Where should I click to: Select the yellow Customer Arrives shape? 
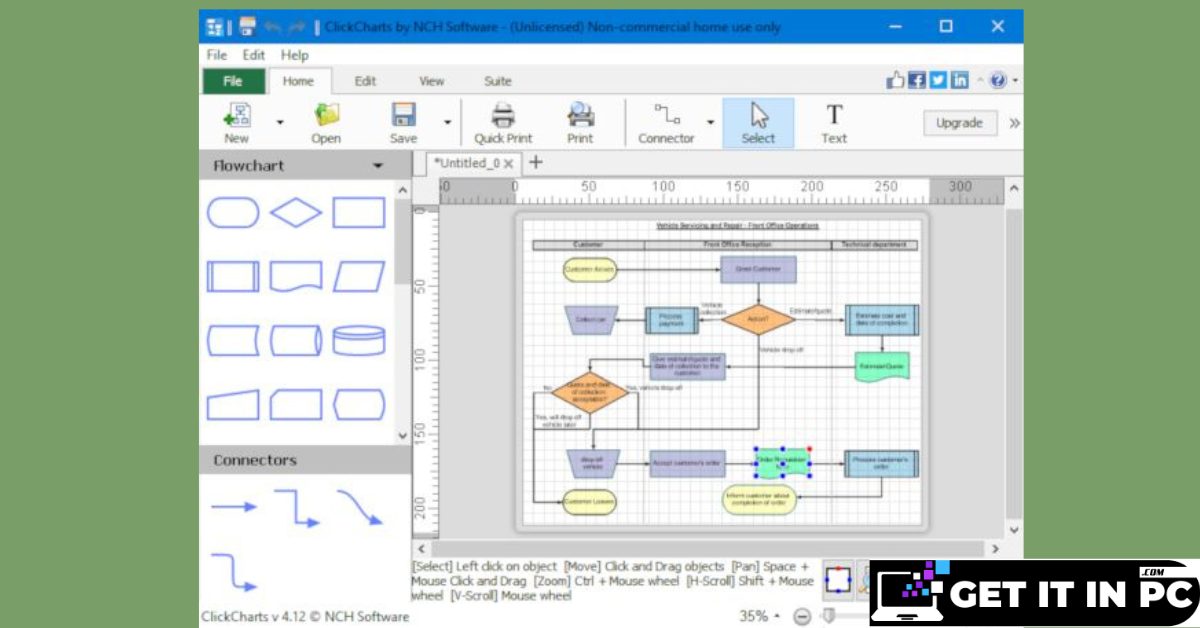pyautogui.click(x=589, y=269)
